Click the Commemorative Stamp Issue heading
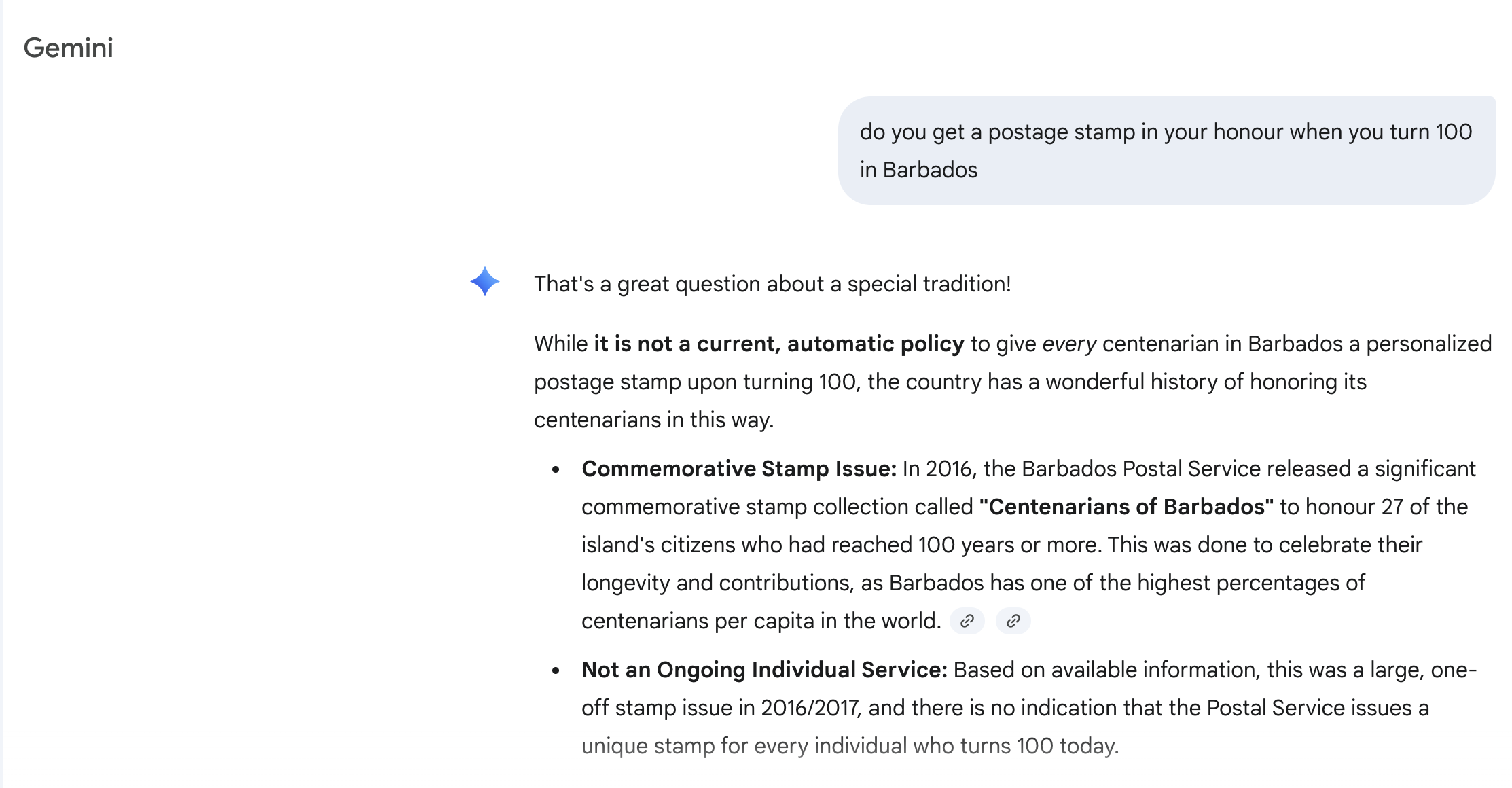The width and height of the screenshot is (1512, 788). [736, 469]
